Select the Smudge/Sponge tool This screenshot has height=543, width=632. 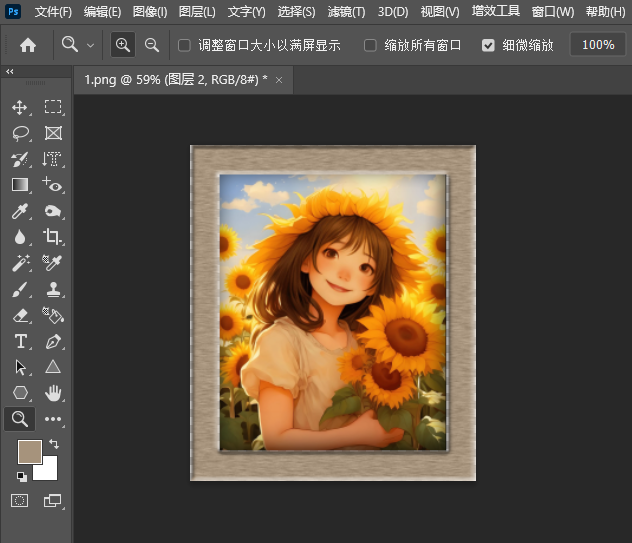(x=53, y=211)
